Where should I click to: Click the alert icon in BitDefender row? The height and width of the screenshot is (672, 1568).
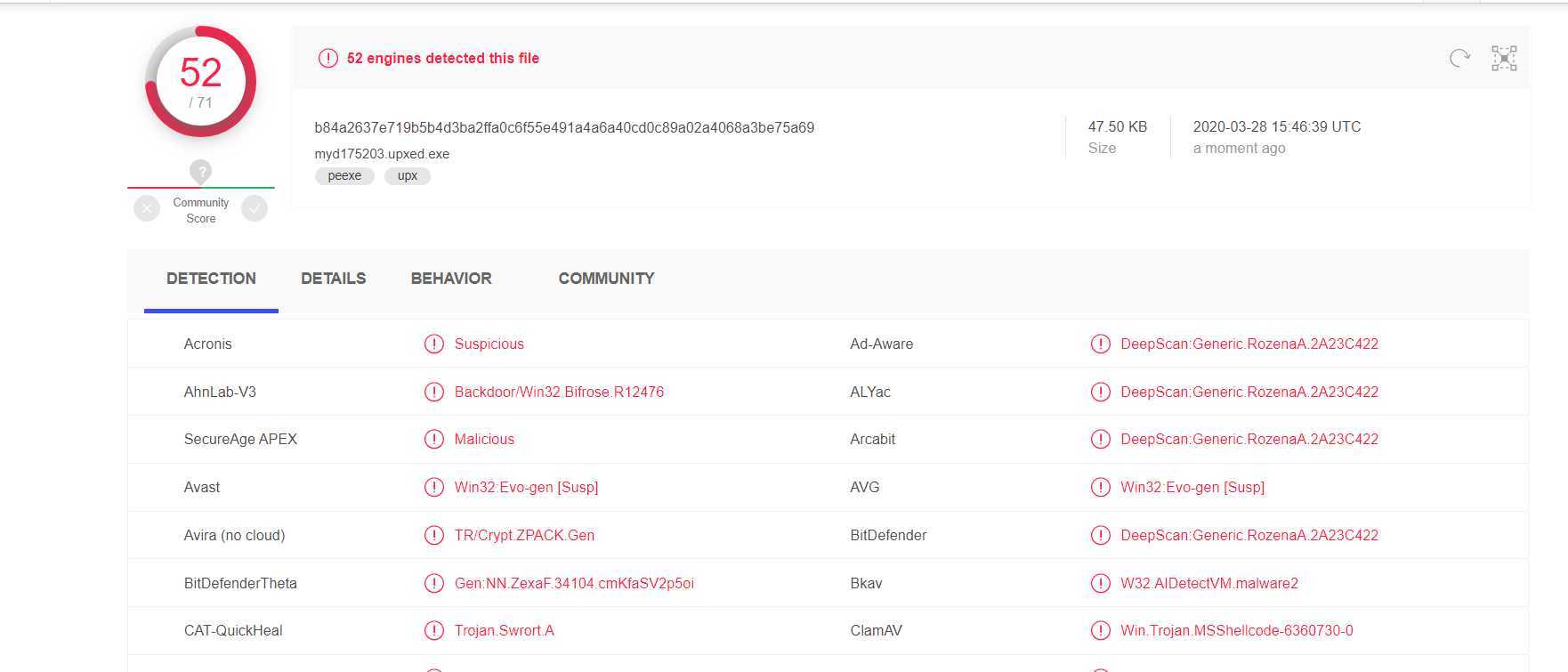(x=1101, y=535)
